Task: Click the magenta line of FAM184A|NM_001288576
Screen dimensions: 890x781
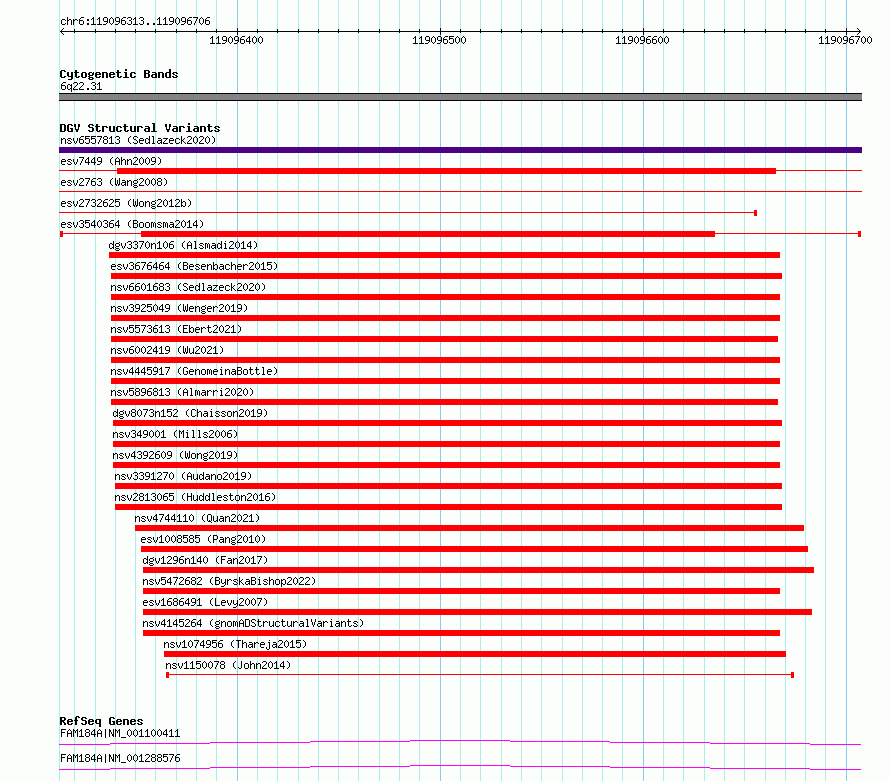Action: tap(460, 767)
